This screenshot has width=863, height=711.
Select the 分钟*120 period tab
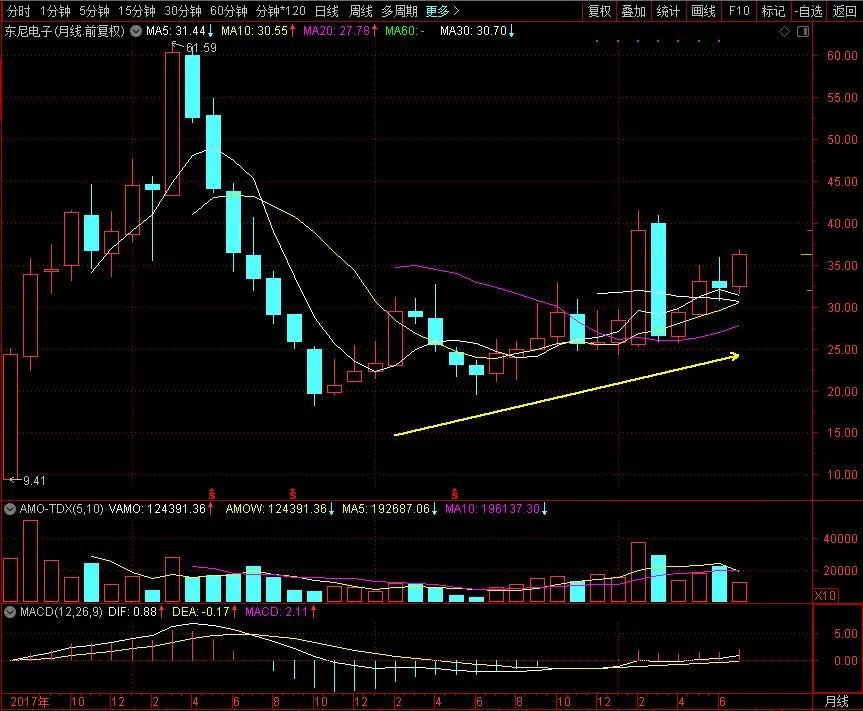tap(281, 11)
